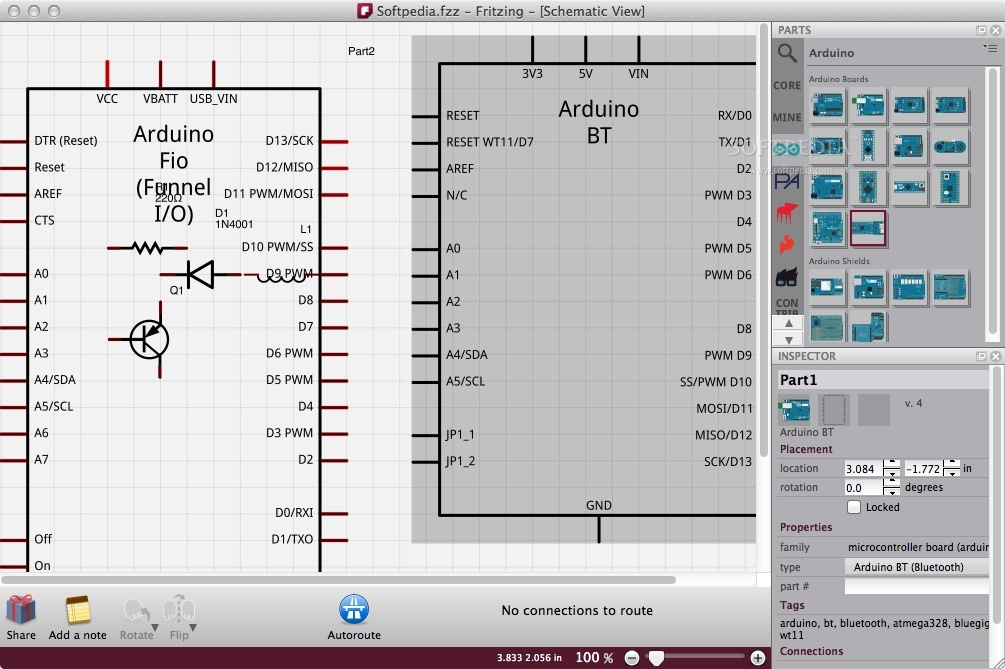Open the Flip dropdown arrow
Screen dimensions: 1005x669
tap(193, 627)
